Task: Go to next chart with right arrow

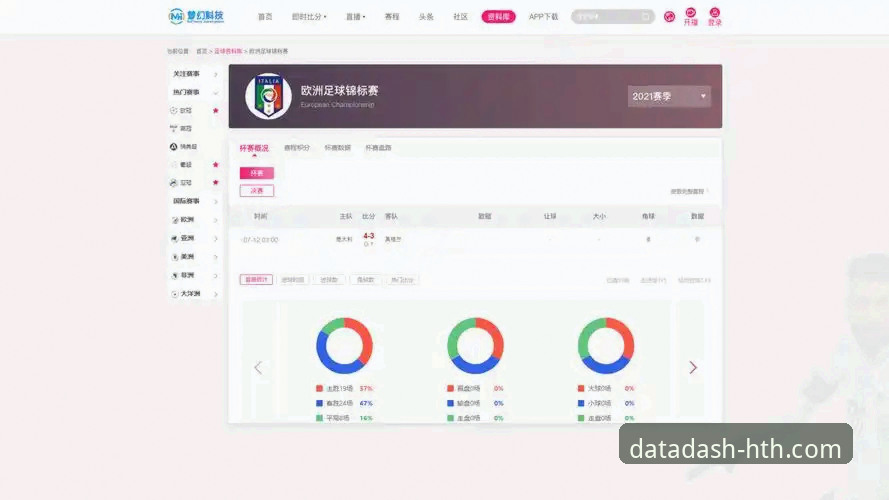Action: pyautogui.click(x=693, y=367)
